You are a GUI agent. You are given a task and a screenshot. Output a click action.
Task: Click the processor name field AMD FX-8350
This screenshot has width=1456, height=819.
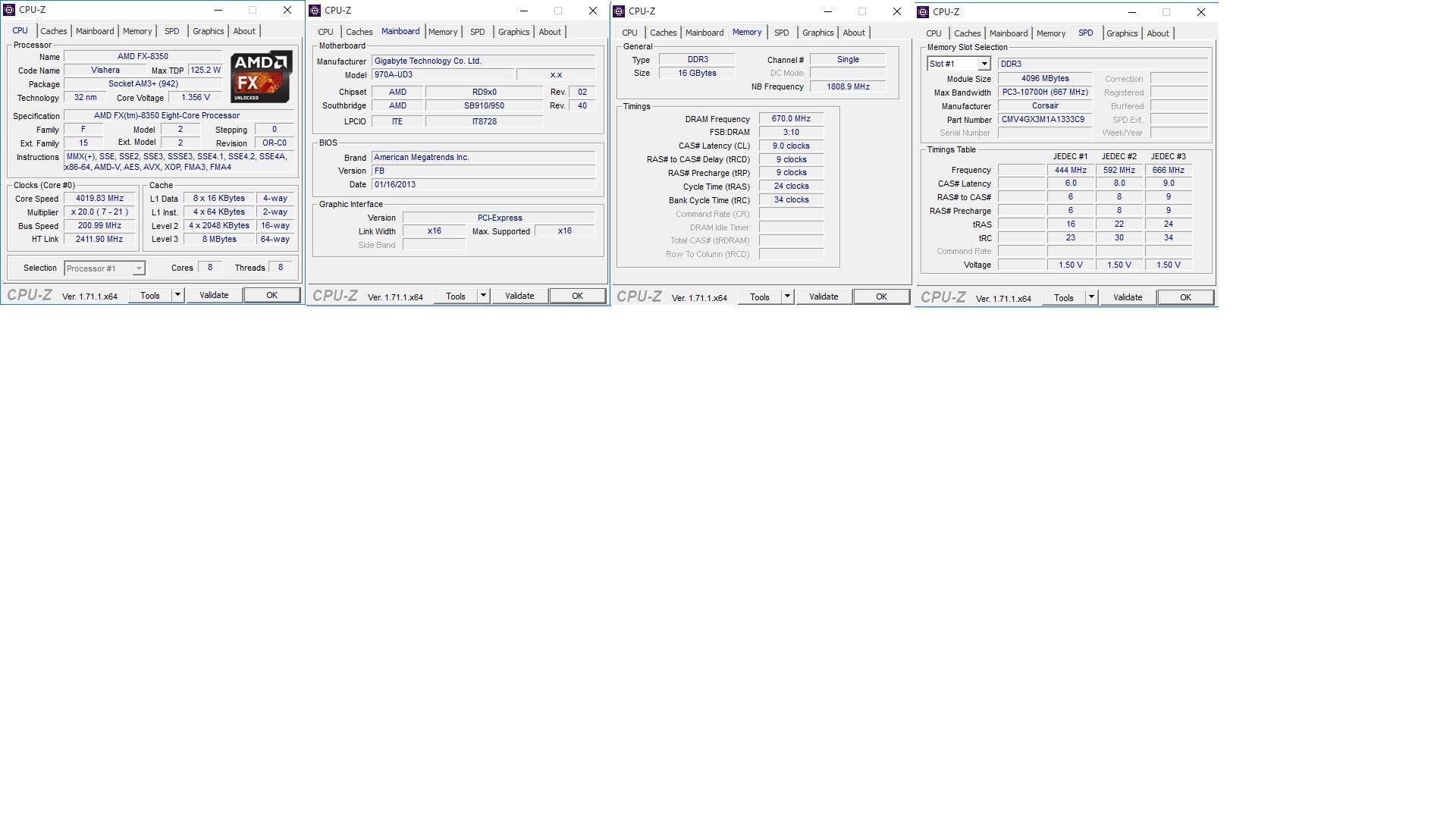[x=143, y=56]
